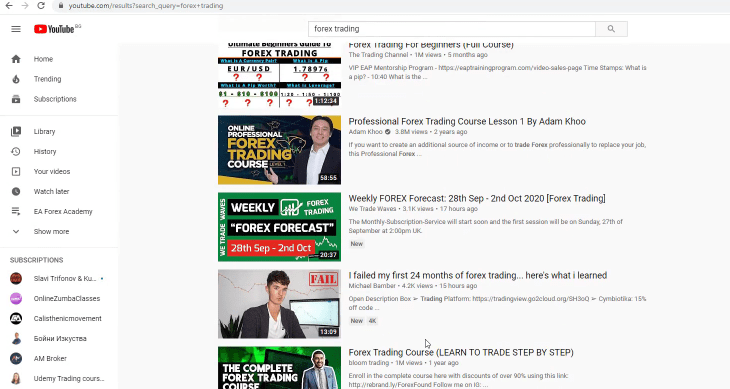Viewport: 730px width, 389px height.
Task: Click the browser forward arrow
Action: pyautogui.click(x=25, y=6)
